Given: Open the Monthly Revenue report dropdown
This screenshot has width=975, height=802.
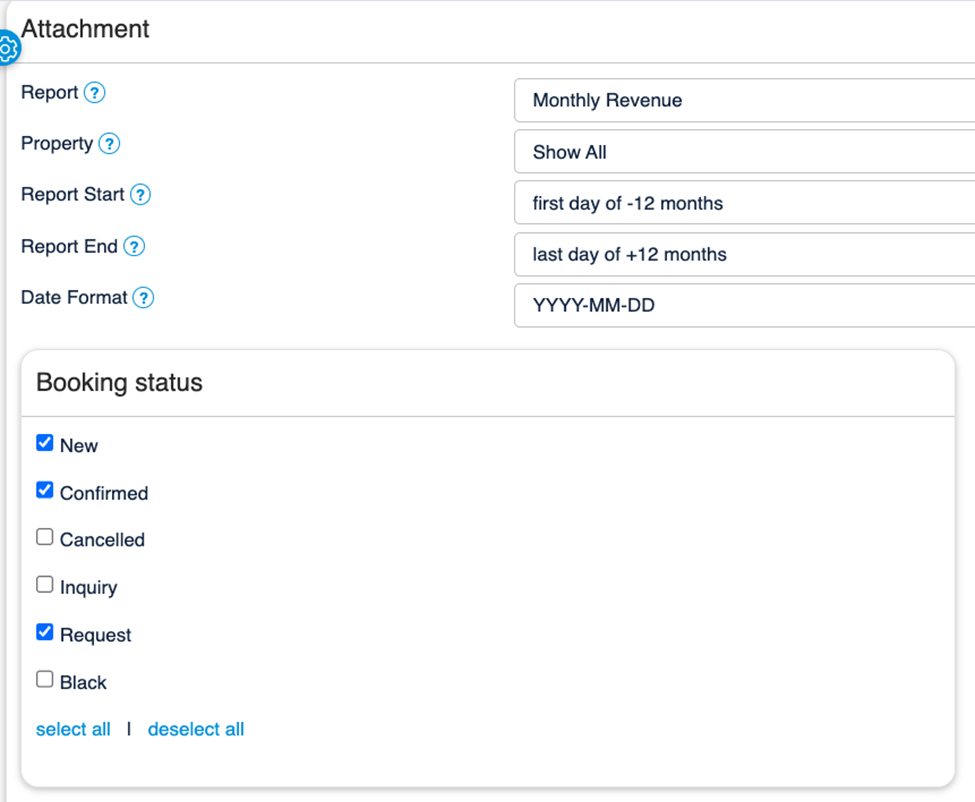Looking at the screenshot, I should tap(744, 101).
